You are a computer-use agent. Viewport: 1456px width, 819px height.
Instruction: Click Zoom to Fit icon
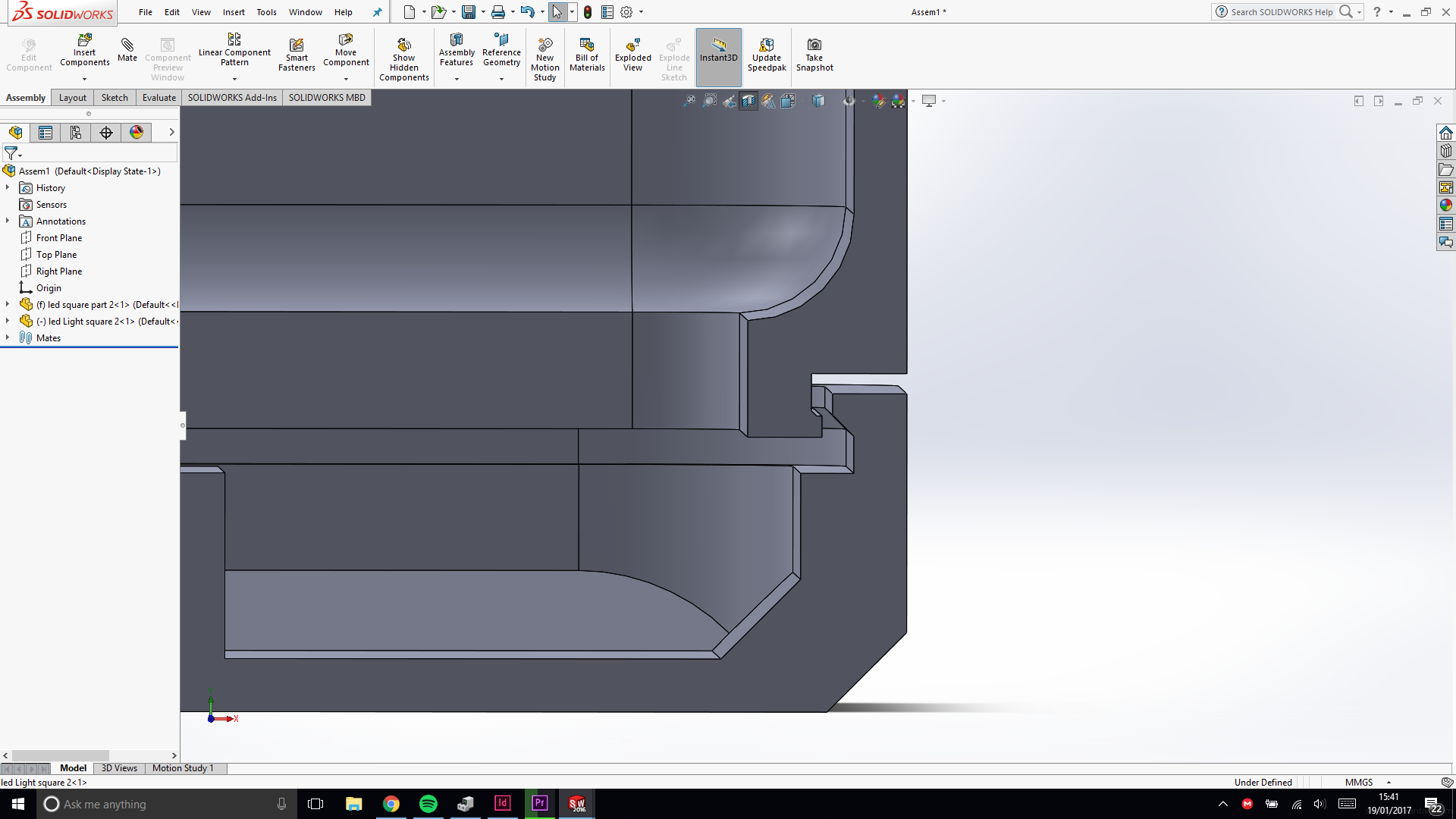click(x=689, y=101)
